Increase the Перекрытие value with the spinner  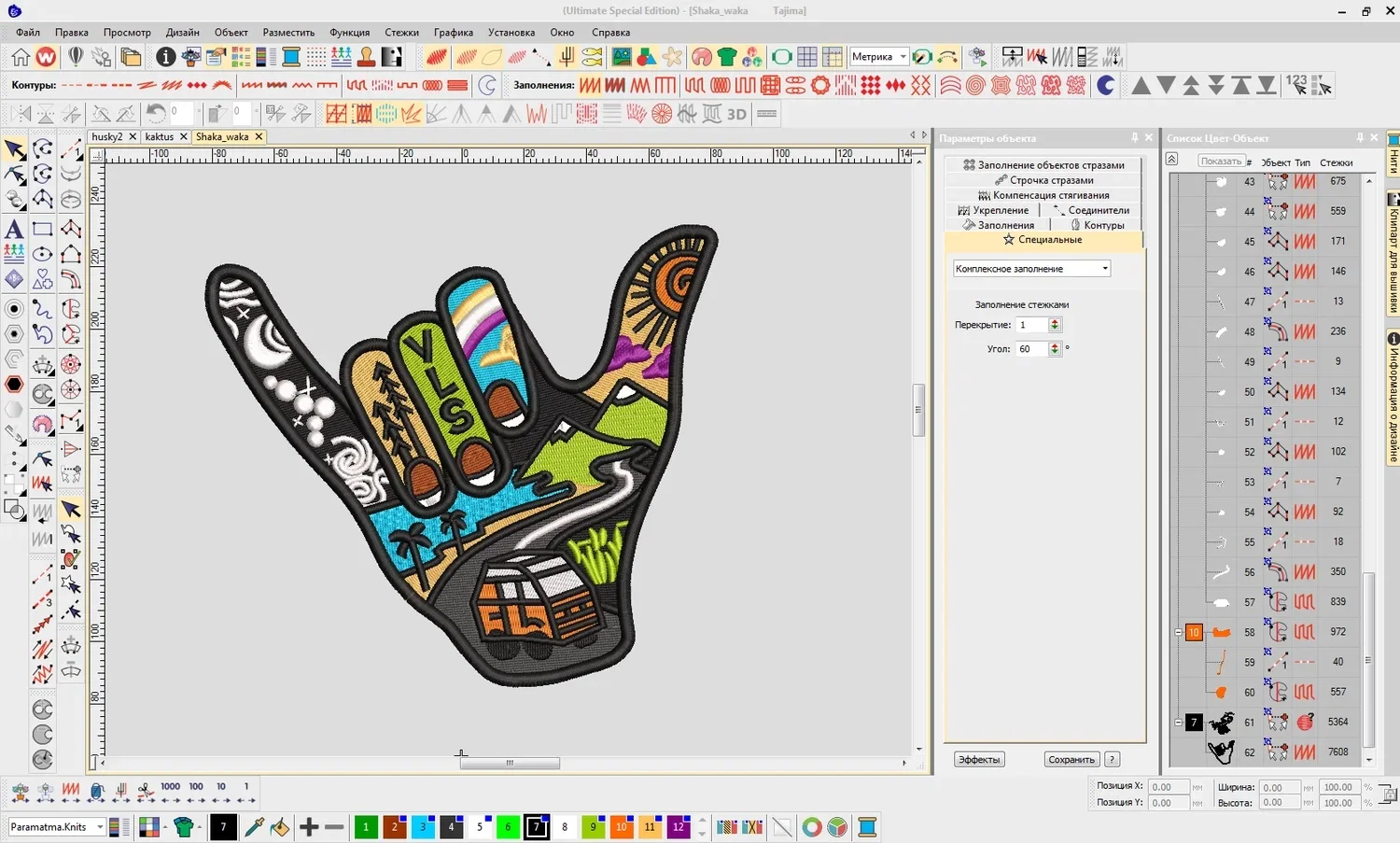tap(1055, 322)
